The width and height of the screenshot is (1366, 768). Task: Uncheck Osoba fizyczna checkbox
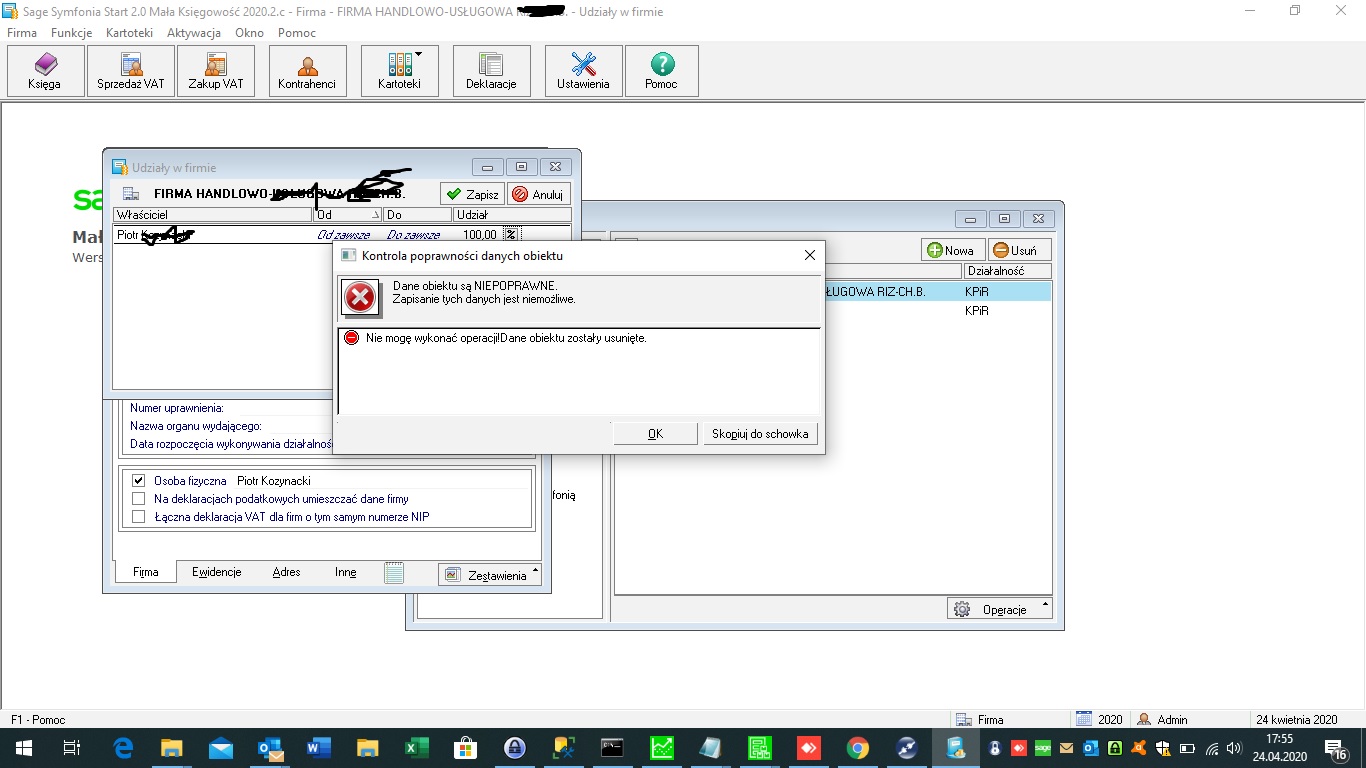tap(139, 481)
